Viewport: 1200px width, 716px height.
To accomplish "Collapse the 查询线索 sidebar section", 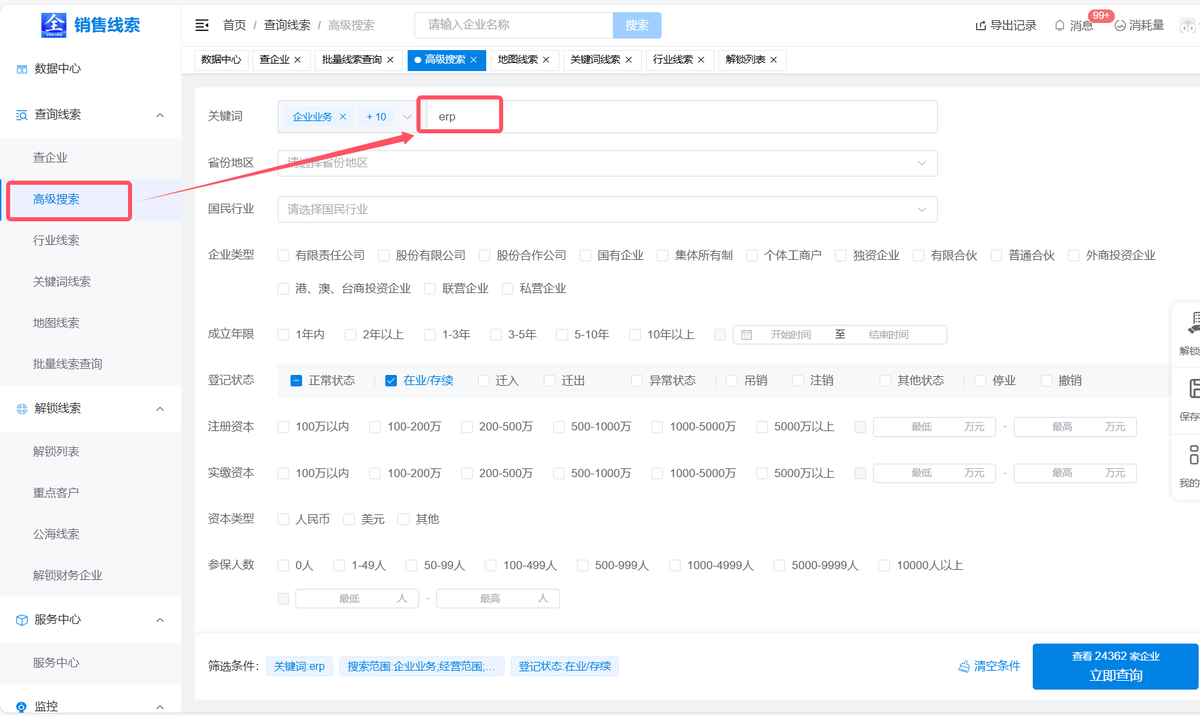I will [x=160, y=115].
